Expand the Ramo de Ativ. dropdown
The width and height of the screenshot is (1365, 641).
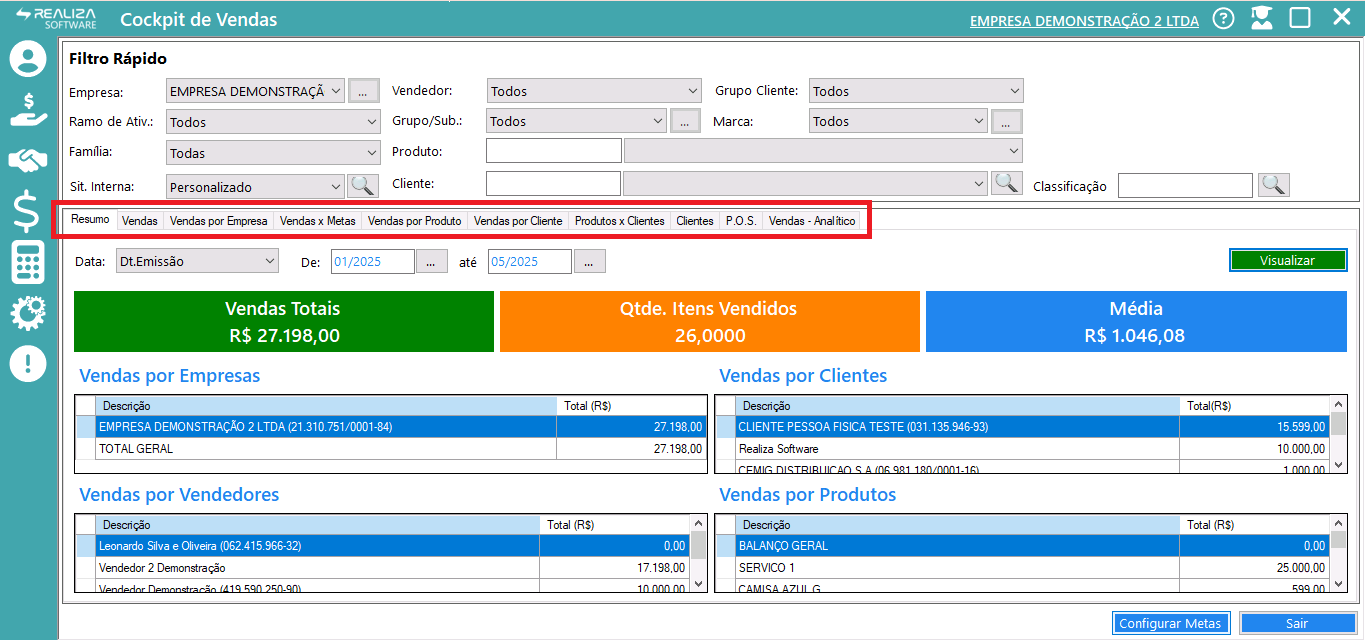[x=273, y=122]
